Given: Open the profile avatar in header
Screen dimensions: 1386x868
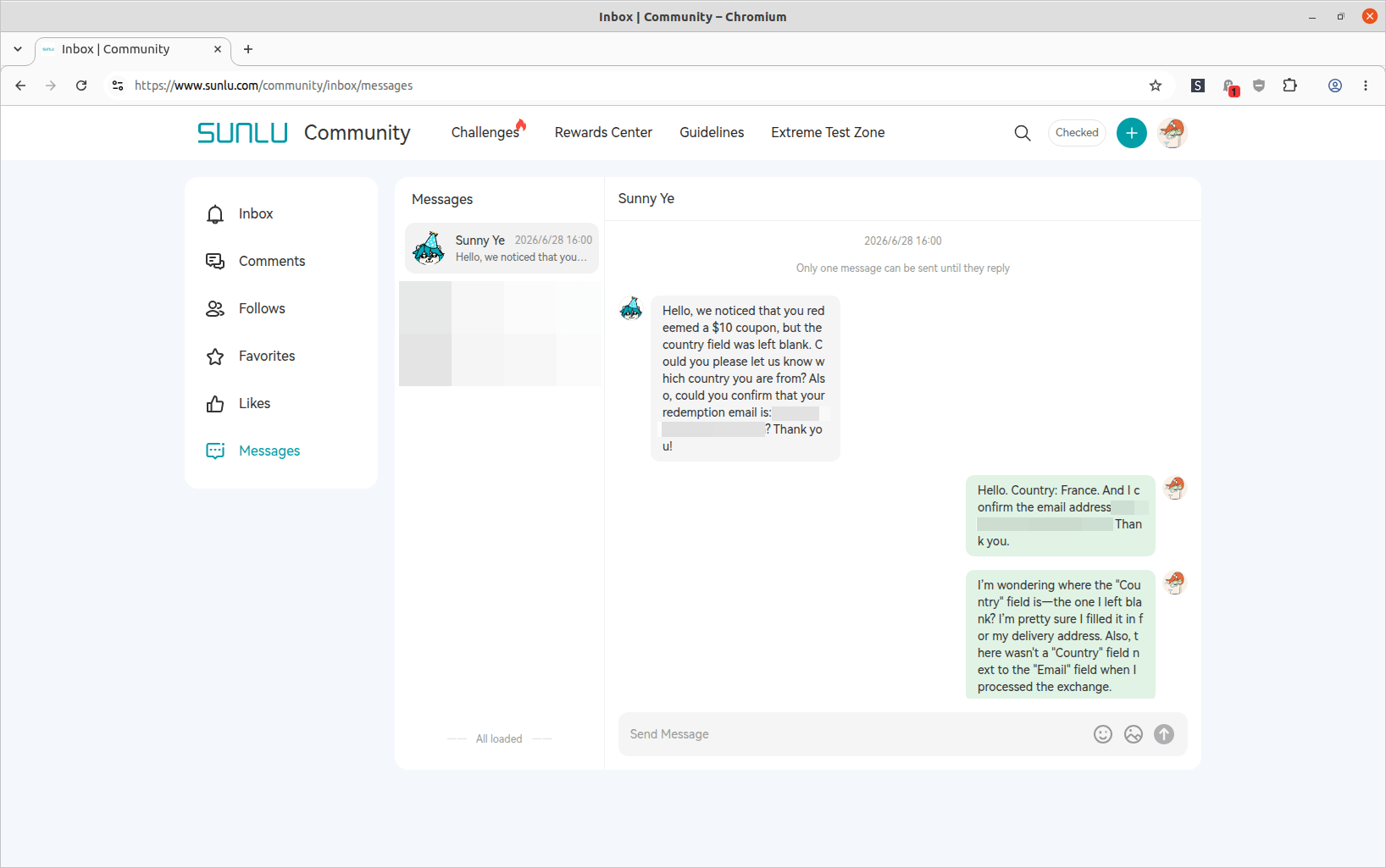Looking at the screenshot, I should coord(1173,133).
